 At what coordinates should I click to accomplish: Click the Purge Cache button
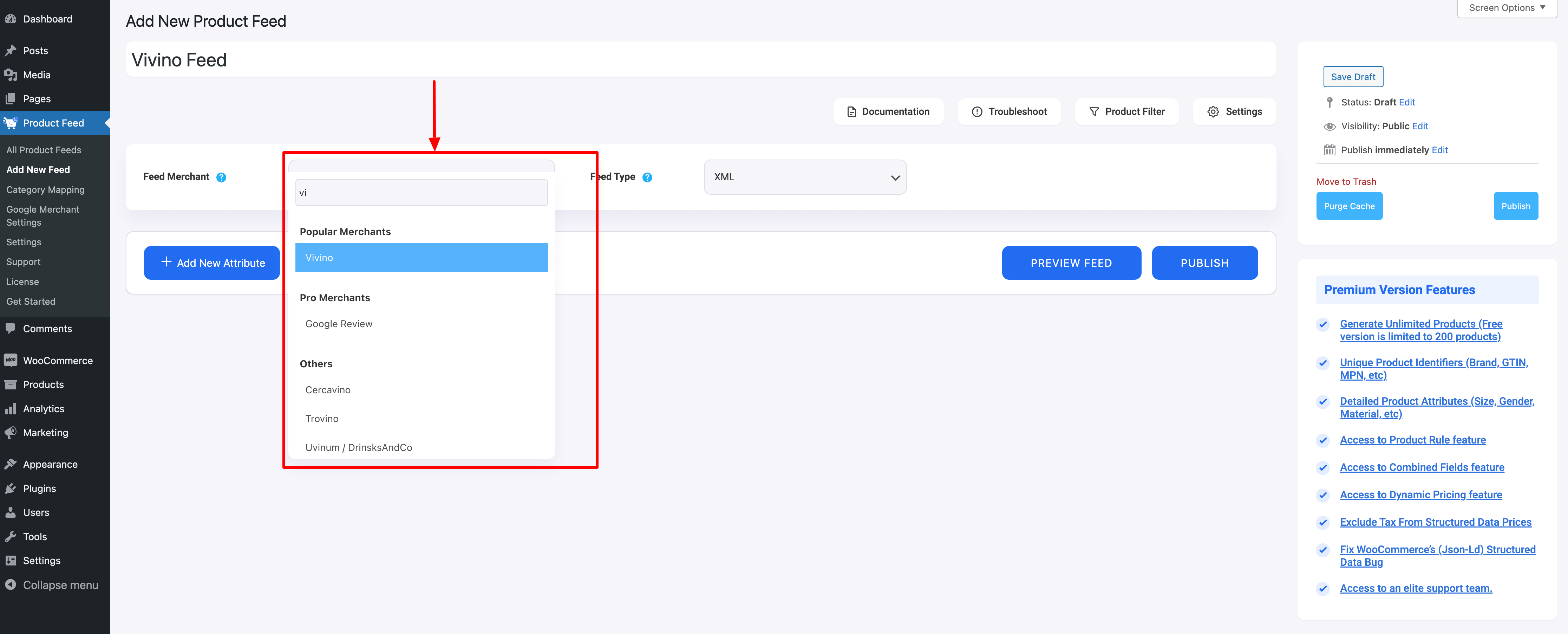click(x=1349, y=206)
